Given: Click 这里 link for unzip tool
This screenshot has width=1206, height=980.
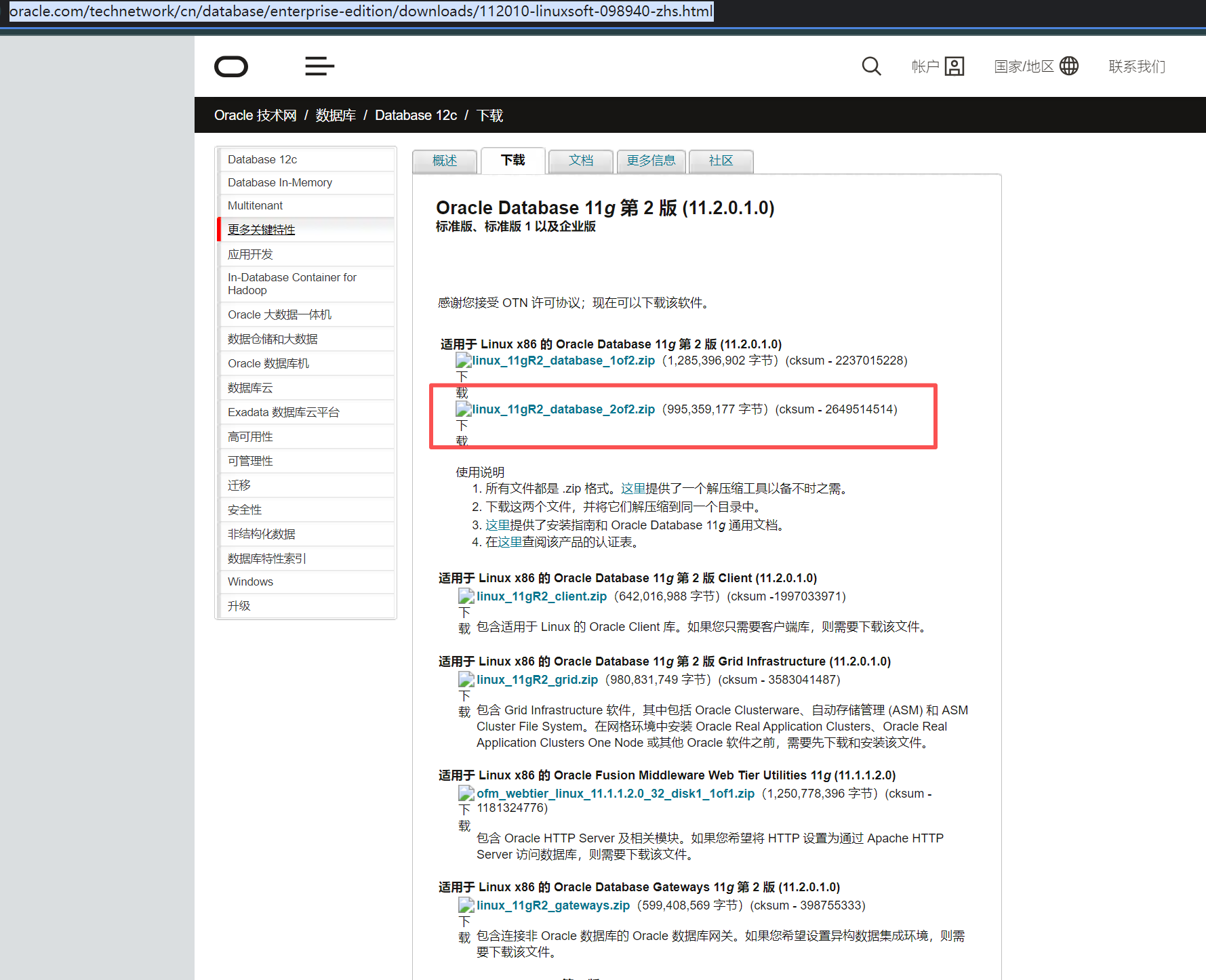Looking at the screenshot, I should point(633,489).
